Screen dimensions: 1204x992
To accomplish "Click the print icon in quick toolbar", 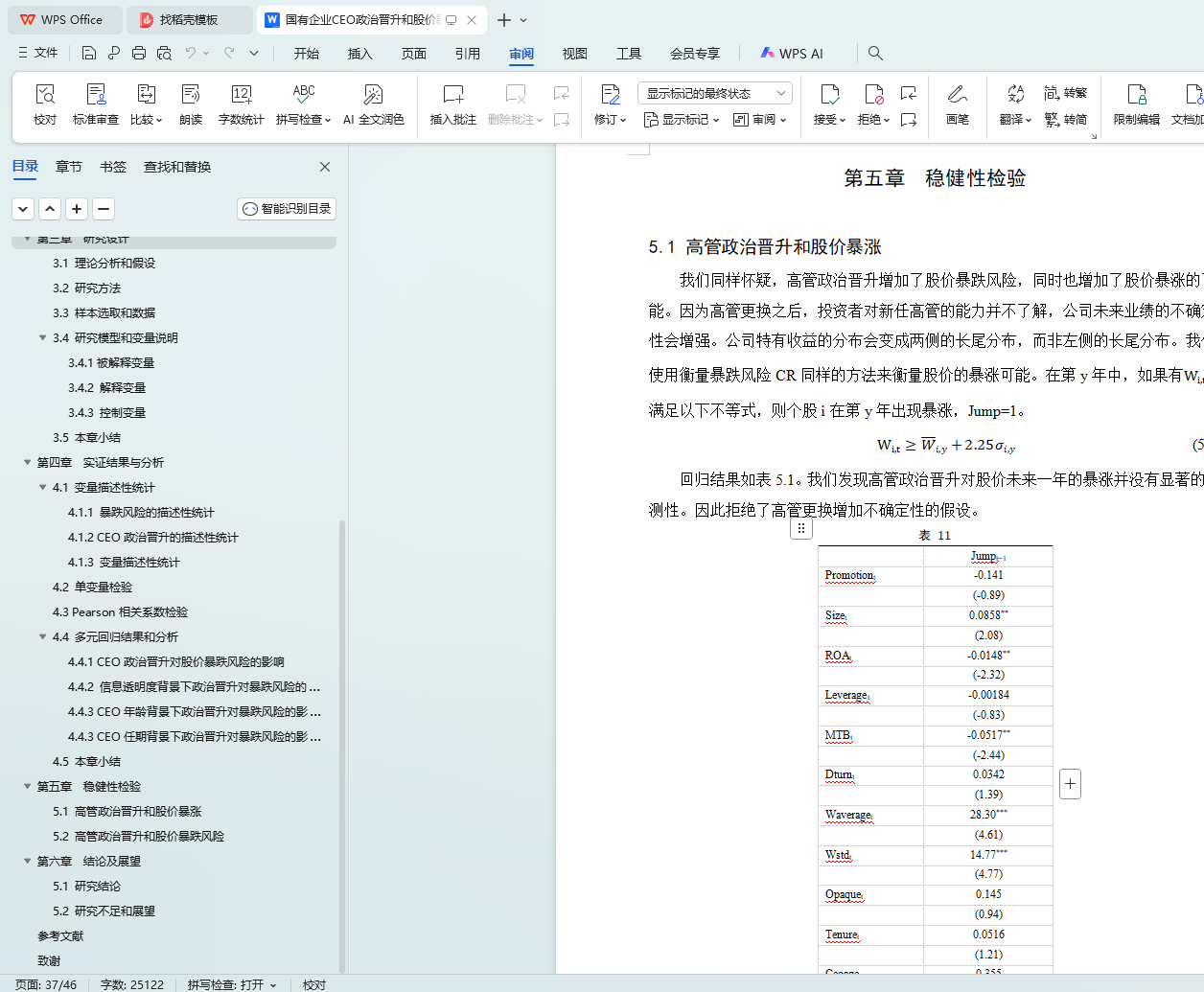I will pos(139,53).
